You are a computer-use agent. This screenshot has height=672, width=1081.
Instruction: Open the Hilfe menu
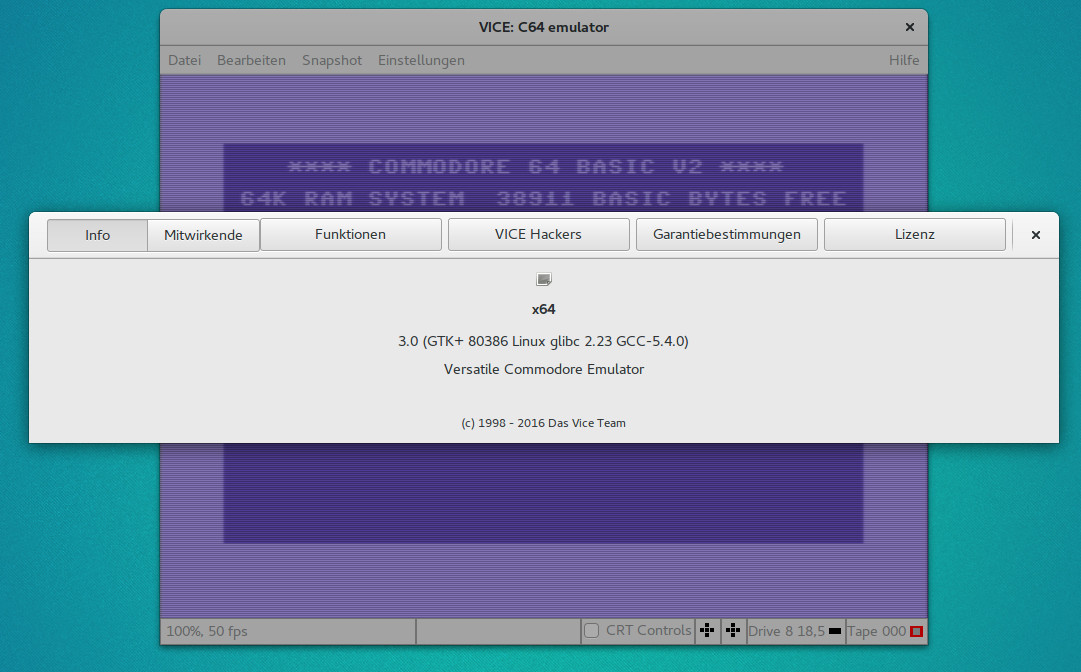[x=903, y=60]
